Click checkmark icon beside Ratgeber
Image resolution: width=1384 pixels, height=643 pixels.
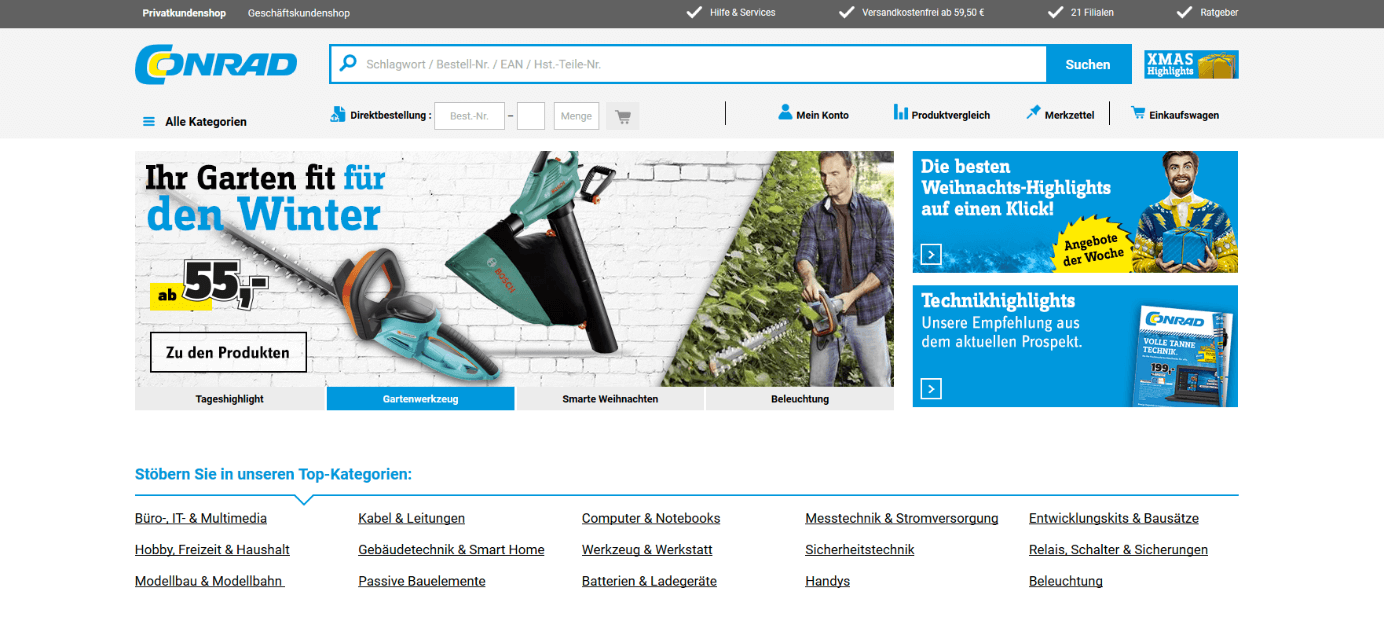point(1184,12)
